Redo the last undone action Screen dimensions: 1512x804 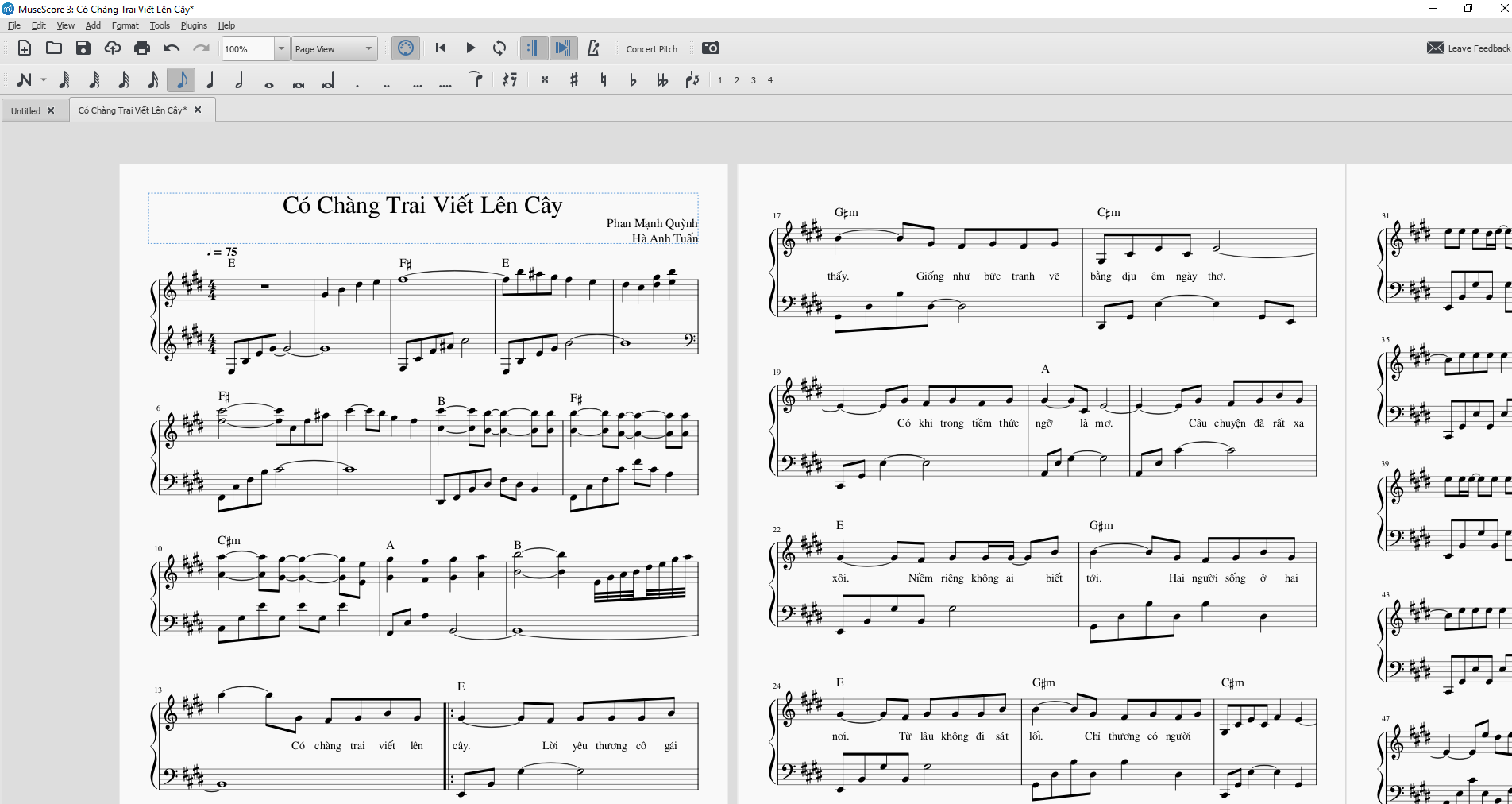click(x=201, y=48)
